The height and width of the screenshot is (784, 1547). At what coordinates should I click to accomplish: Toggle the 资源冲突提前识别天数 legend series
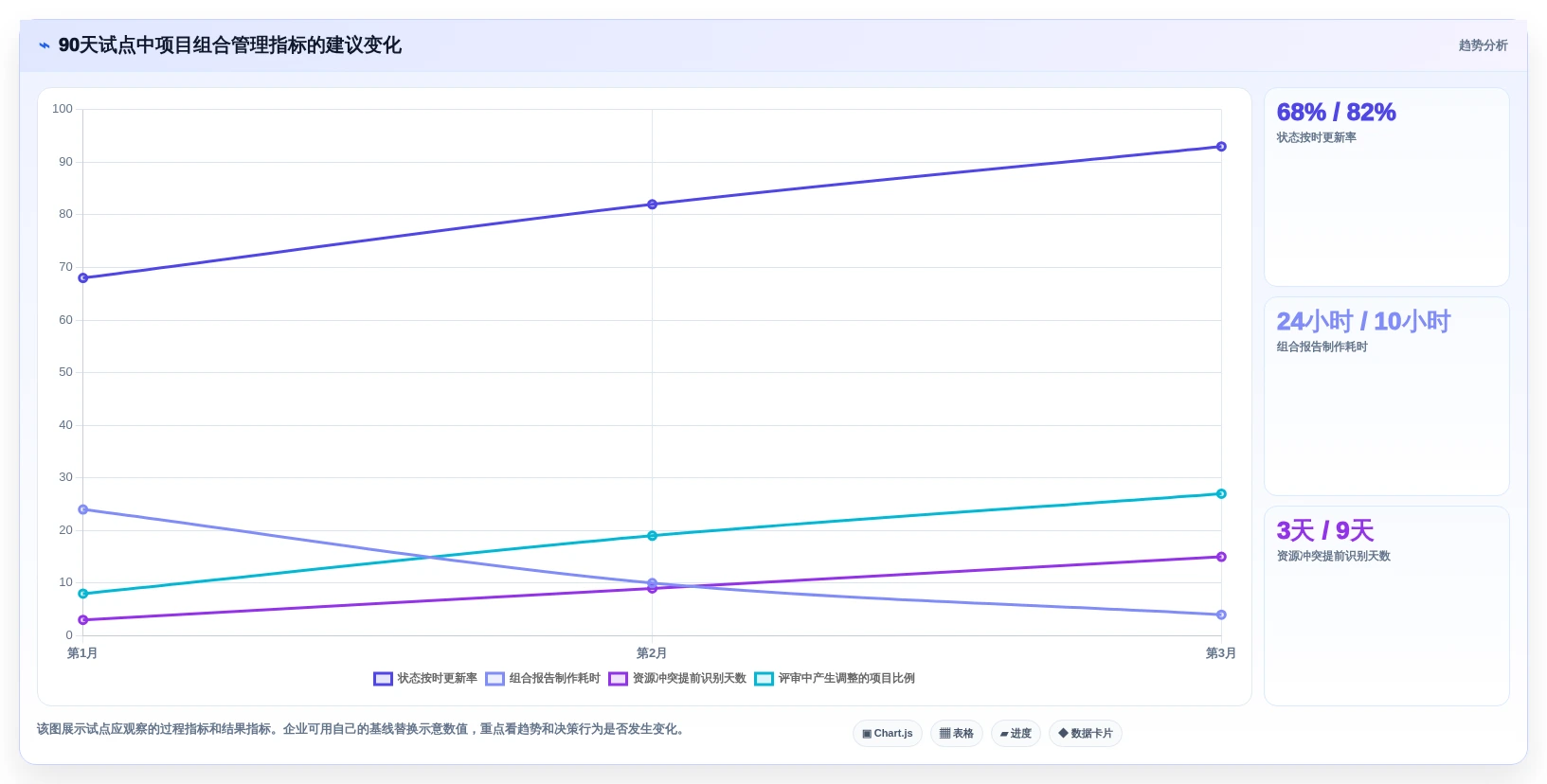coord(677,679)
